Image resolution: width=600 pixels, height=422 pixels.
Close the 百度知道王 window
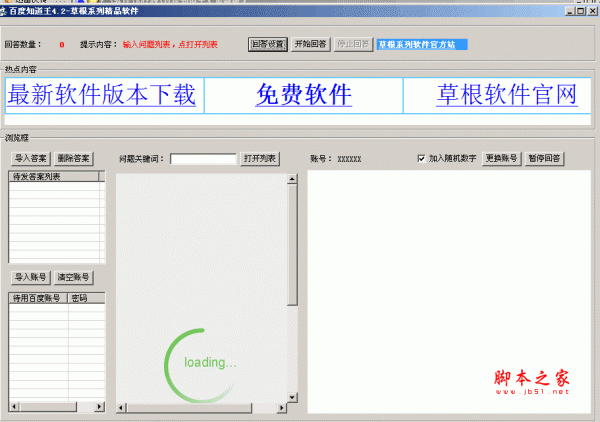pyautogui.click(x=593, y=11)
